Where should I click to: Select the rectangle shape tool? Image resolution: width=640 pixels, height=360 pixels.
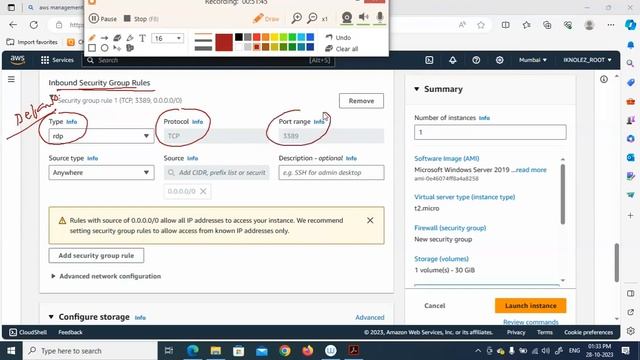[92, 48]
